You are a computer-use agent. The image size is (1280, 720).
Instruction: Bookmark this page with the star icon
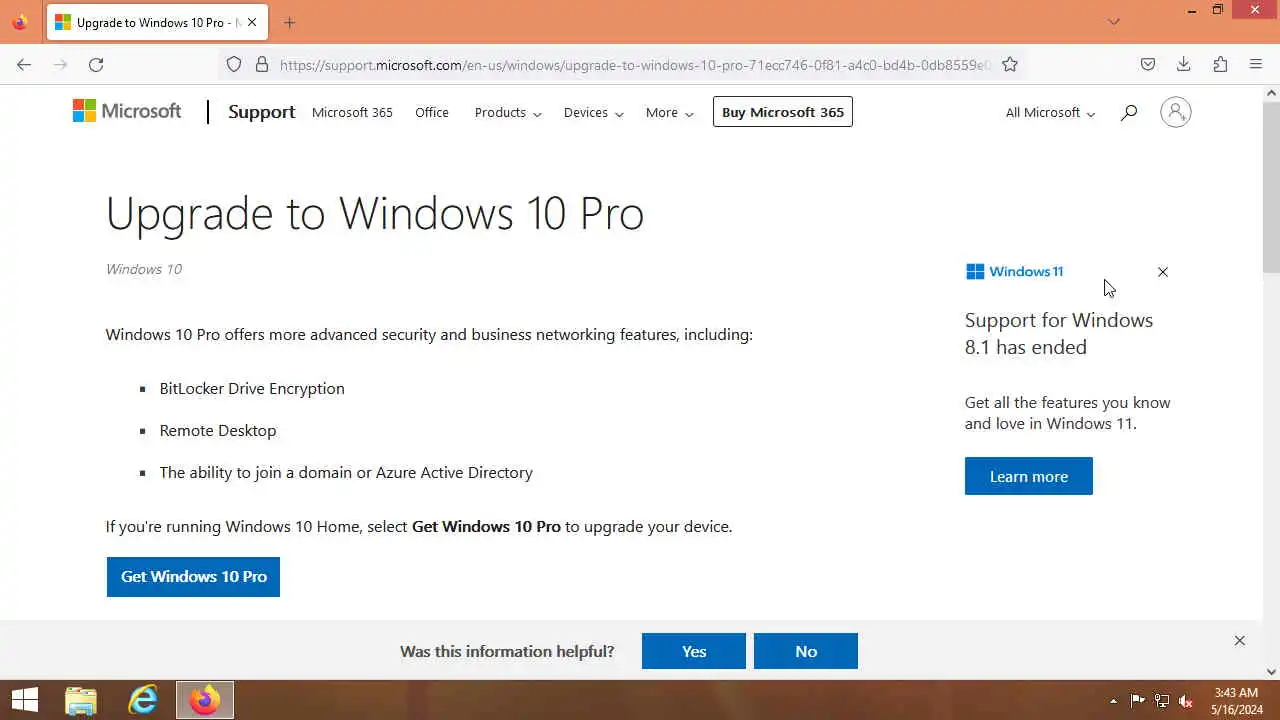coord(1010,64)
